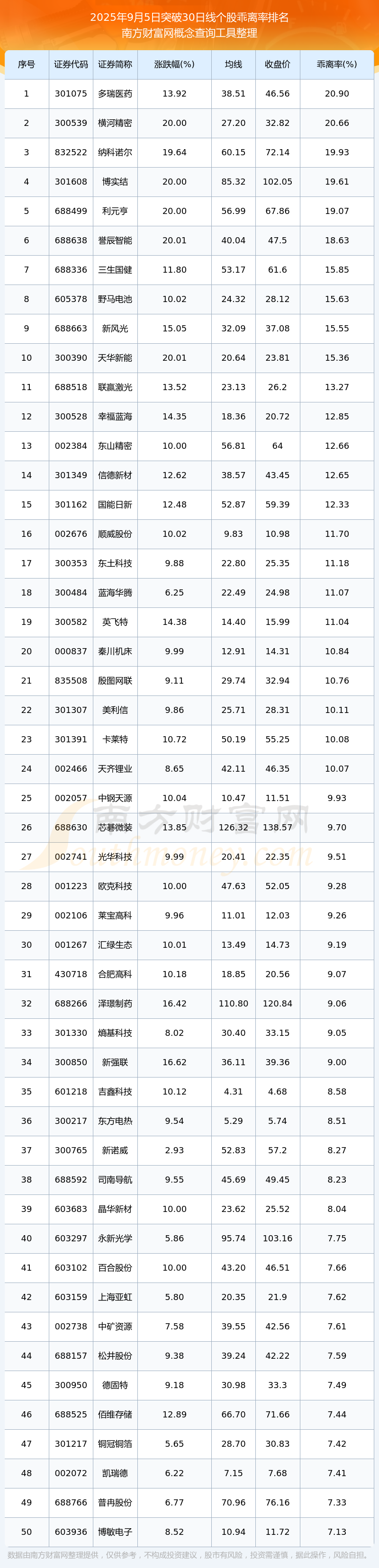Screen dimensions: 379x1568
Task: Select stock name 泽璟制药
Action: 115,1004
